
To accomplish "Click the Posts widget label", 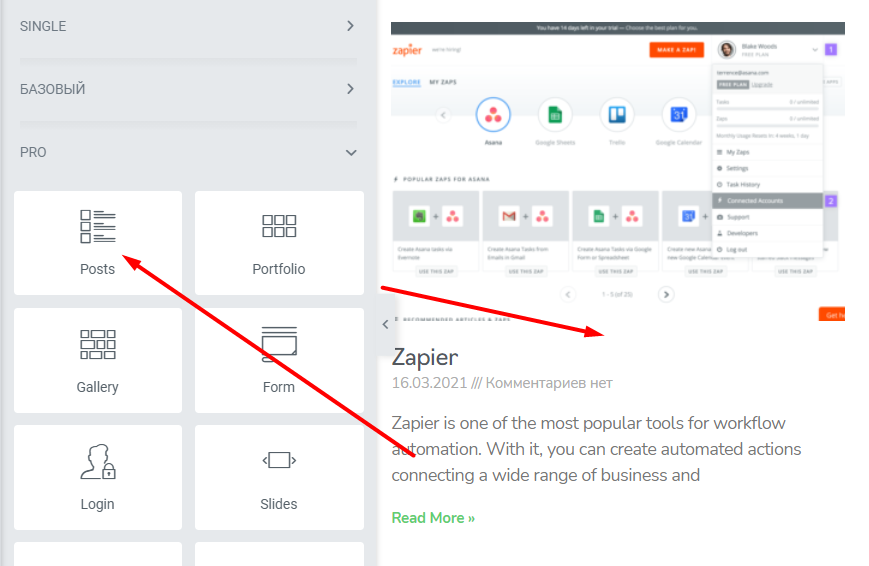I will click(x=98, y=269).
